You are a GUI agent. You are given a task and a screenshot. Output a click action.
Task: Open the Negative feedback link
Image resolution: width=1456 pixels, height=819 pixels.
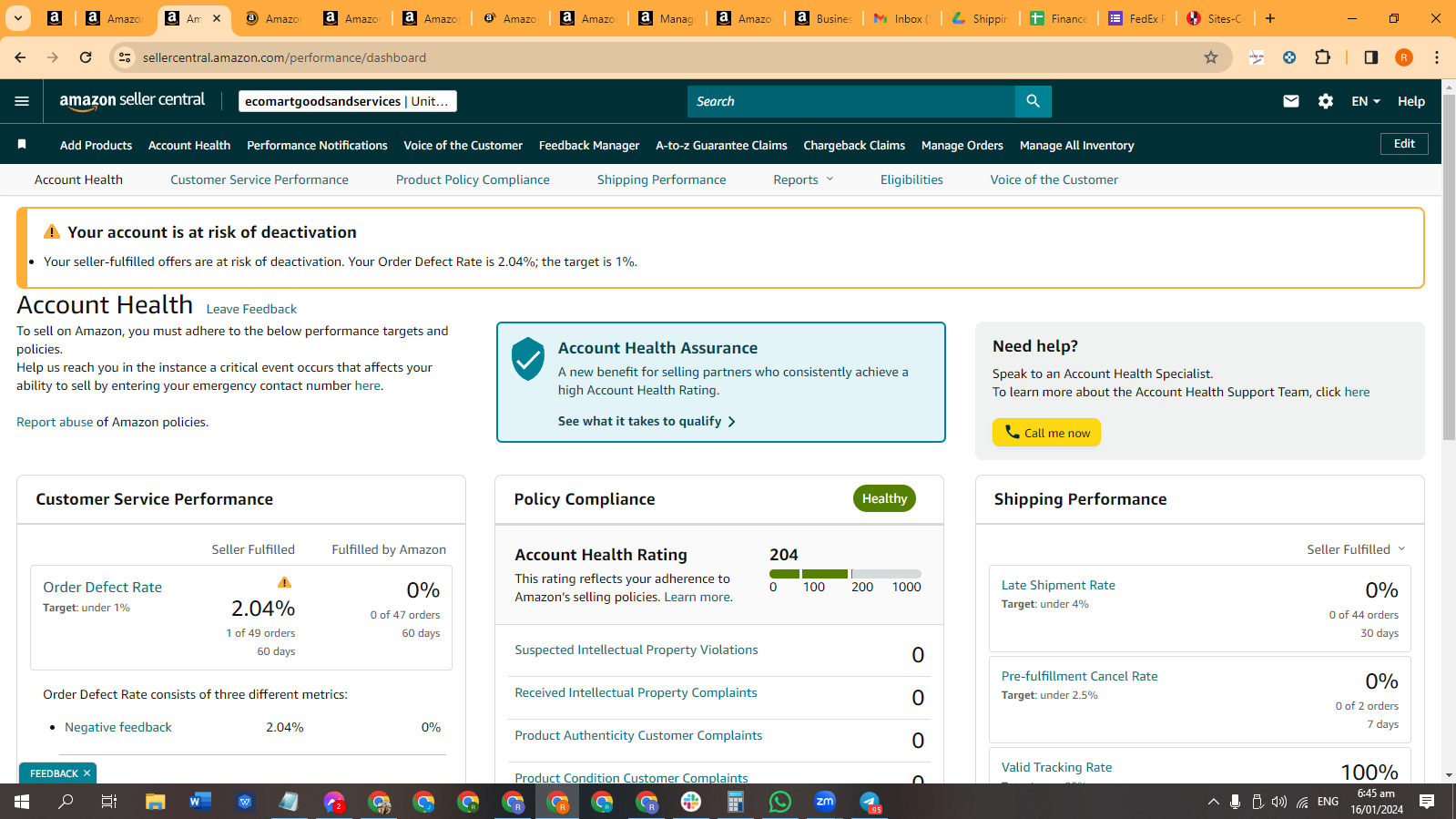pos(118,727)
